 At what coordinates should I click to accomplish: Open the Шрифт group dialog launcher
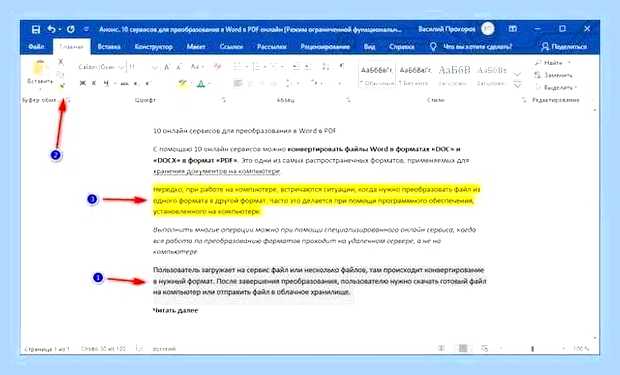(224, 100)
